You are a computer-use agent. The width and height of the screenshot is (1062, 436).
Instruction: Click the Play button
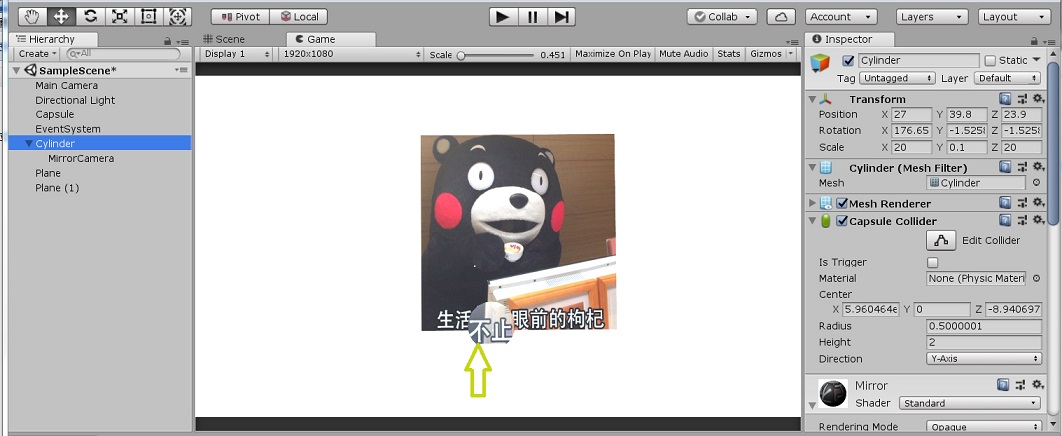pos(502,17)
